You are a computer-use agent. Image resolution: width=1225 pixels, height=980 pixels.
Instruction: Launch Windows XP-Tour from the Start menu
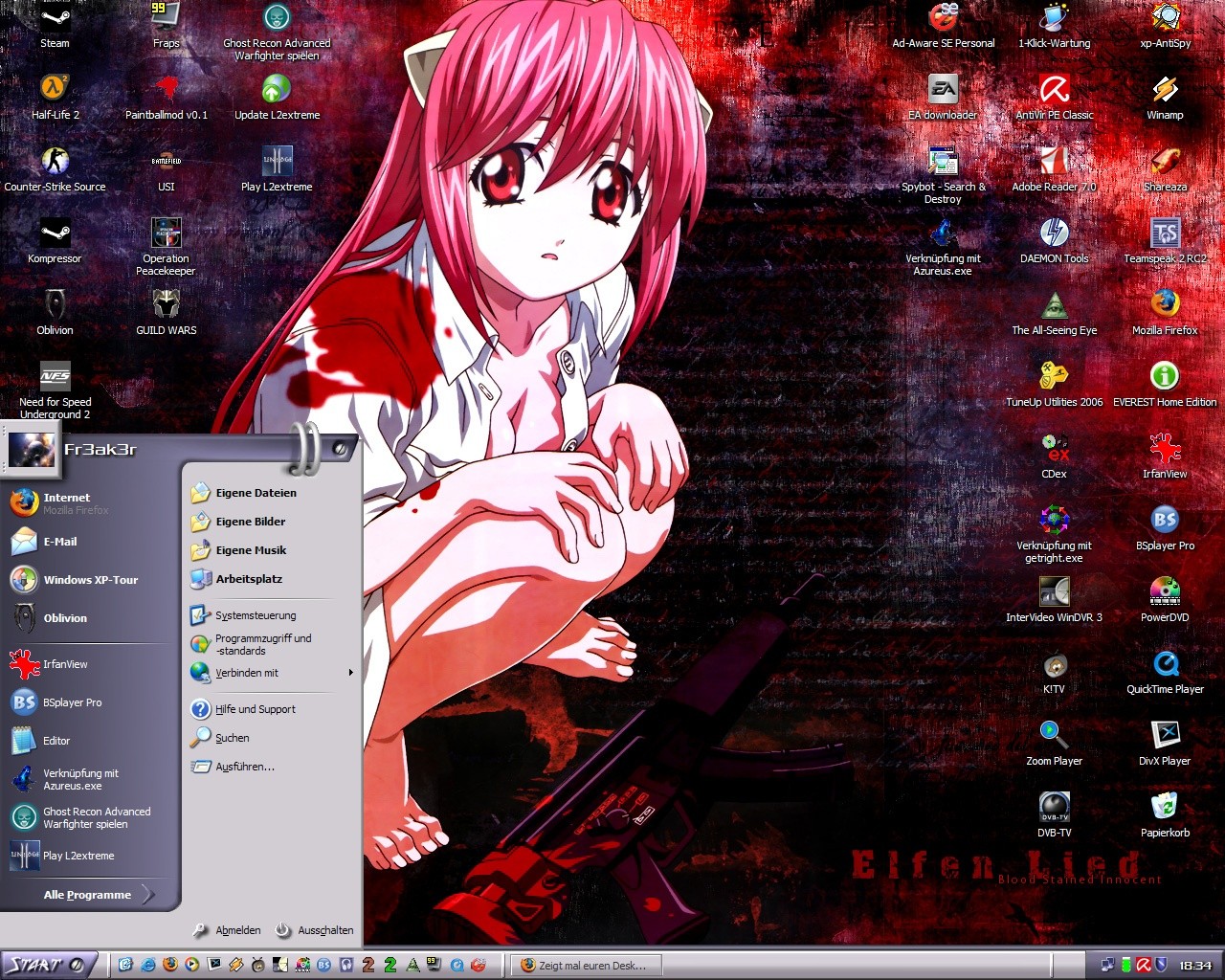(91, 580)
